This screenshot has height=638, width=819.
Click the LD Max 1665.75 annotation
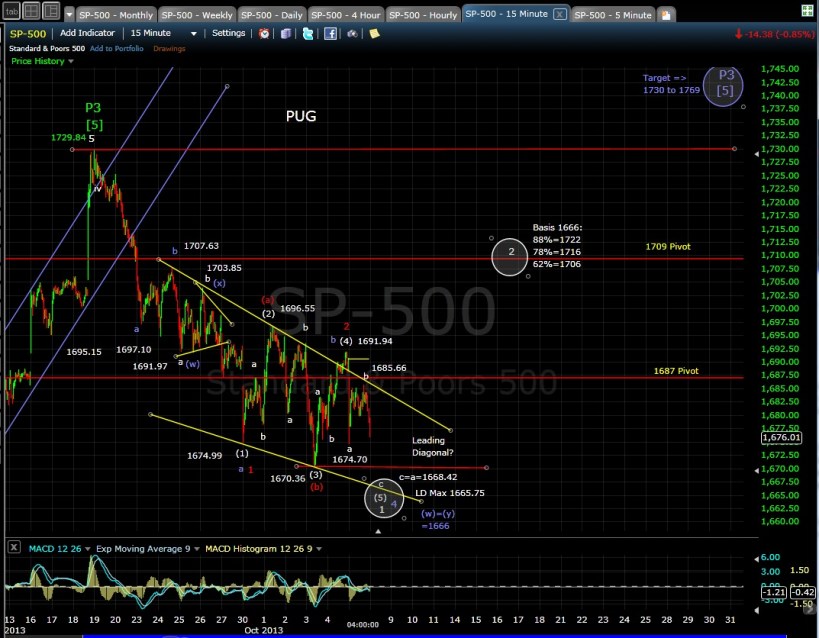tap(450, 493)
